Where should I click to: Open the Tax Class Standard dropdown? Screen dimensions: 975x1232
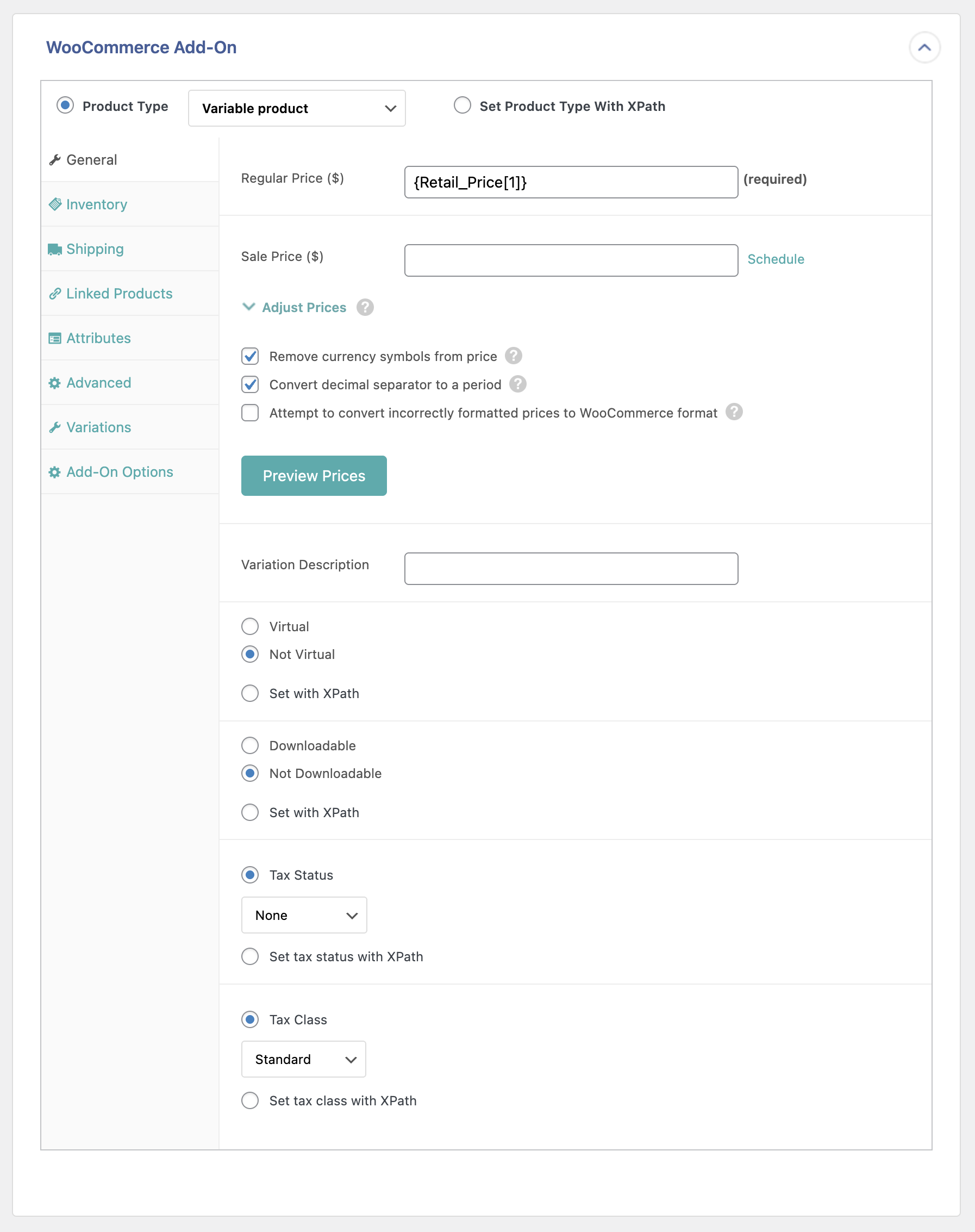tap(303, 1060)
